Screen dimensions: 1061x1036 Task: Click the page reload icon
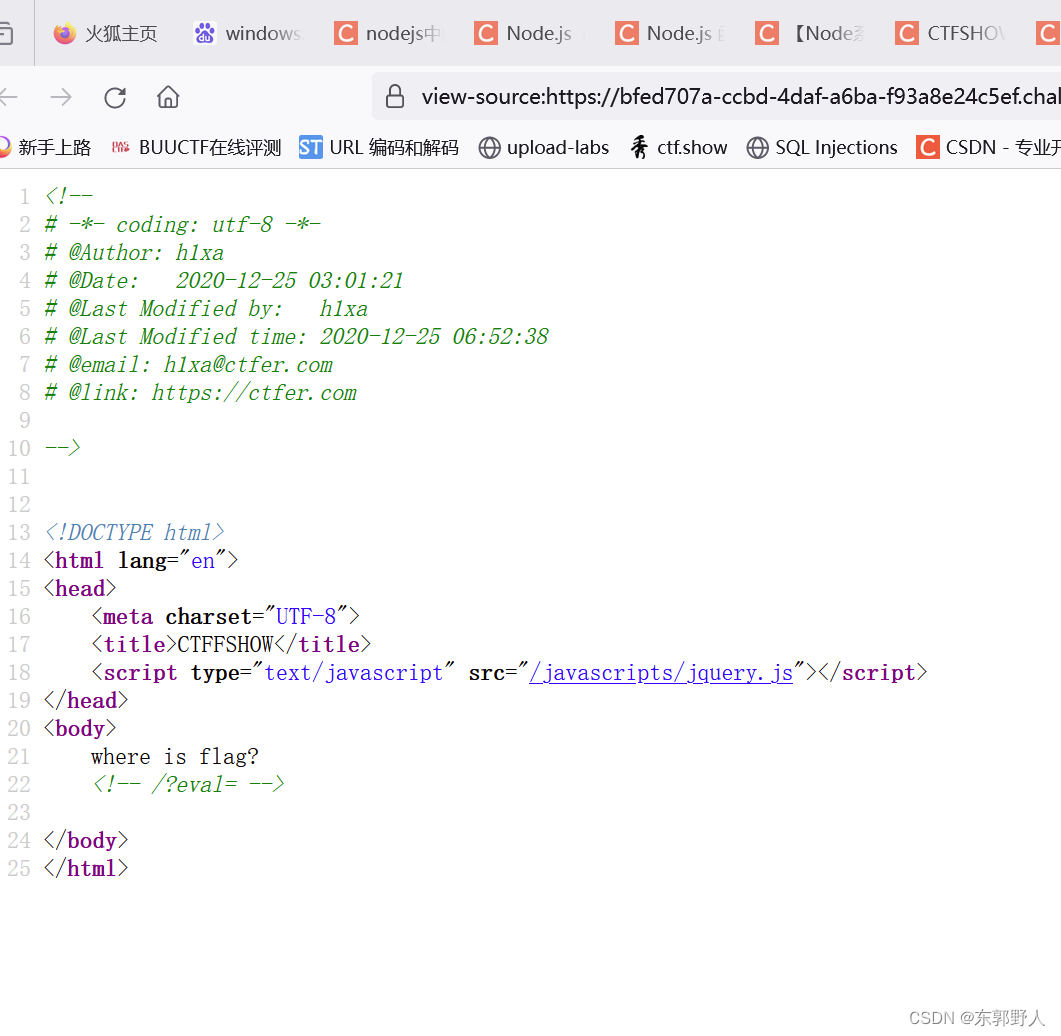114,97
